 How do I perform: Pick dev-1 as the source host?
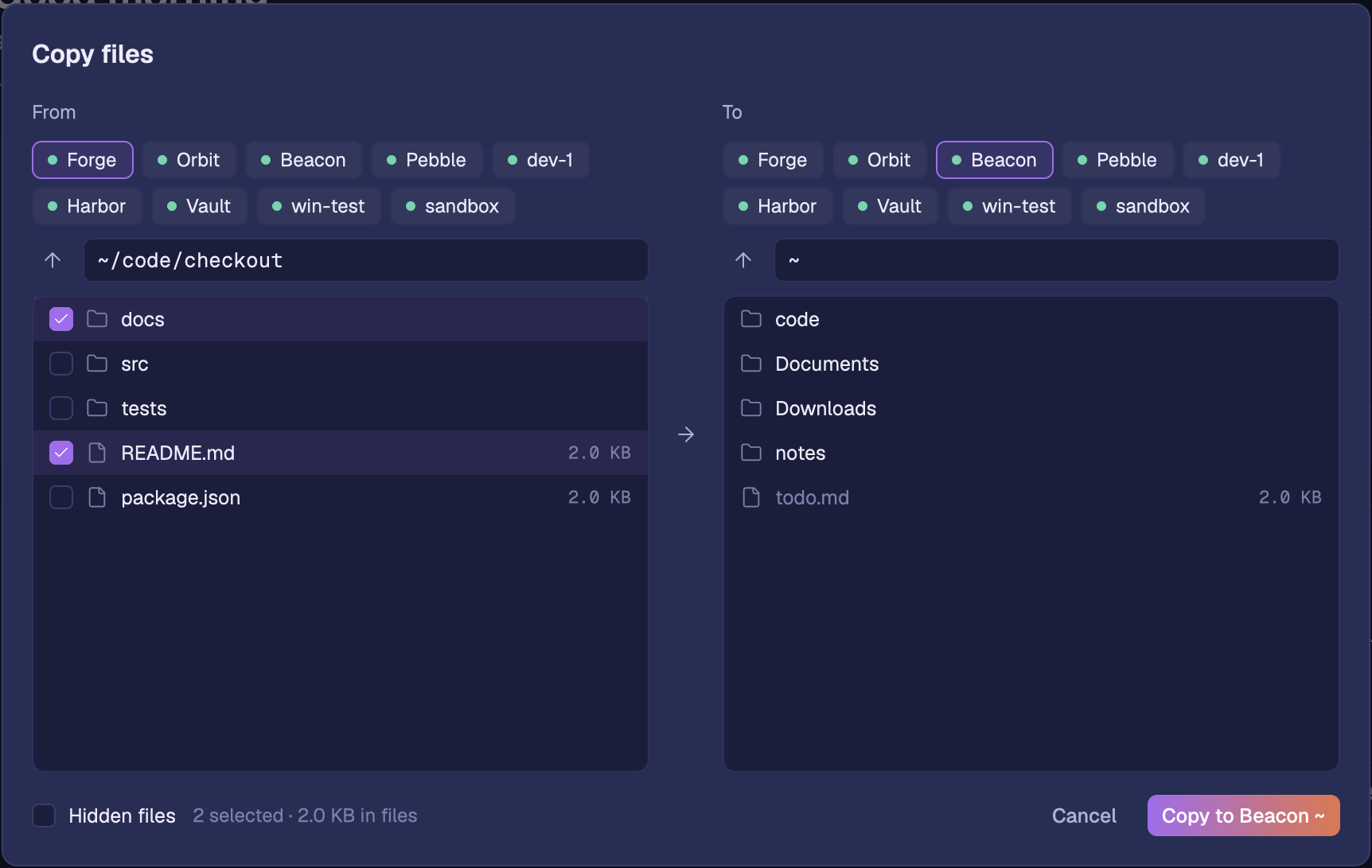pyautogui.click(x=540, y=160)
